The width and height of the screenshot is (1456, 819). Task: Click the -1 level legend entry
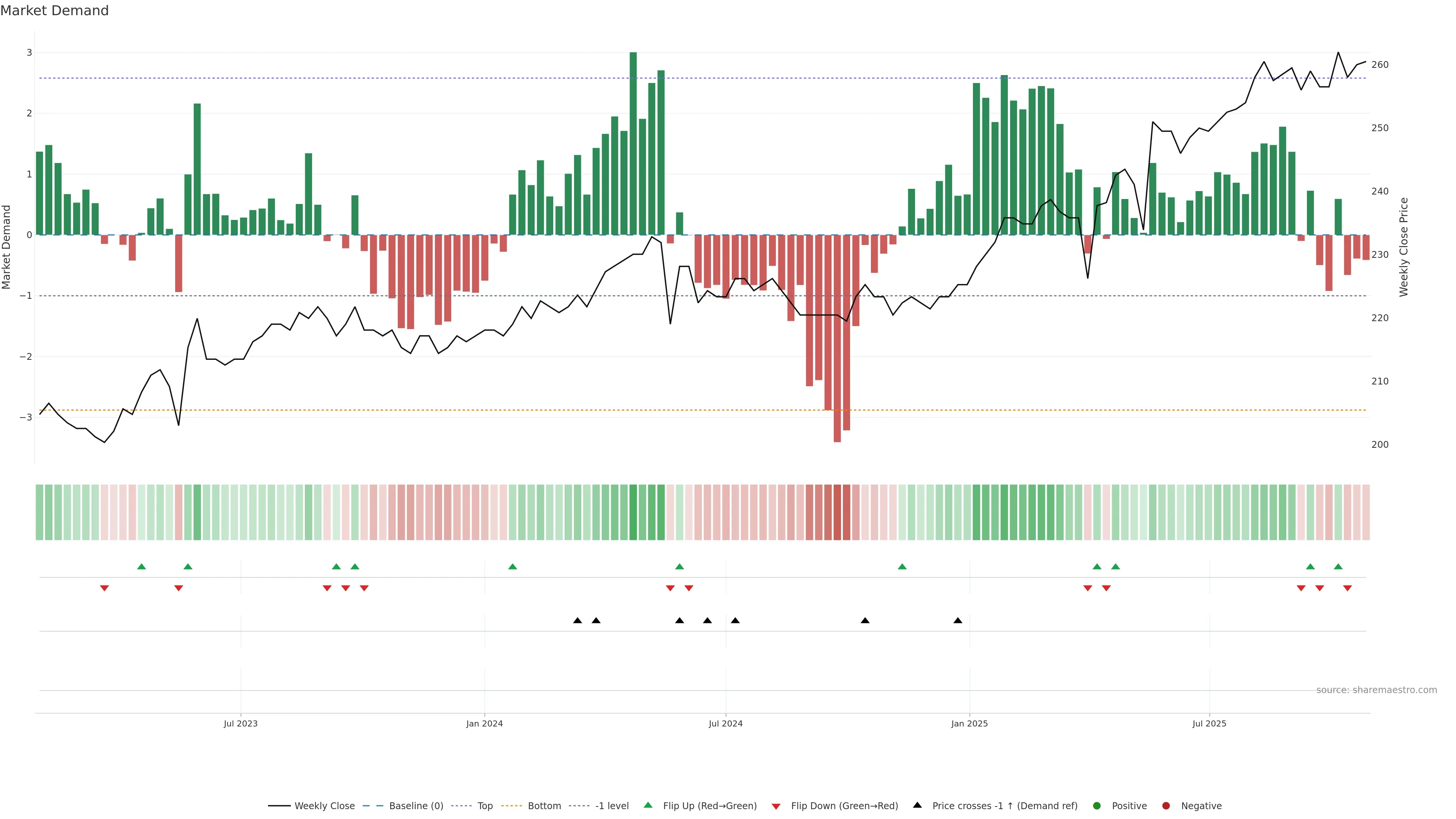pos(612,806)
